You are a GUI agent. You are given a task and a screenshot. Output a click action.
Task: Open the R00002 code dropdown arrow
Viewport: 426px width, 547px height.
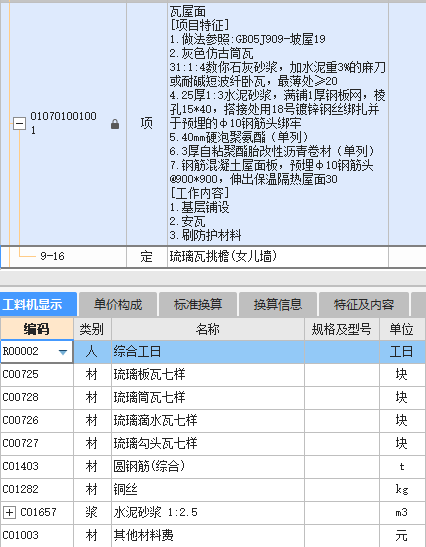coord(63,352)
